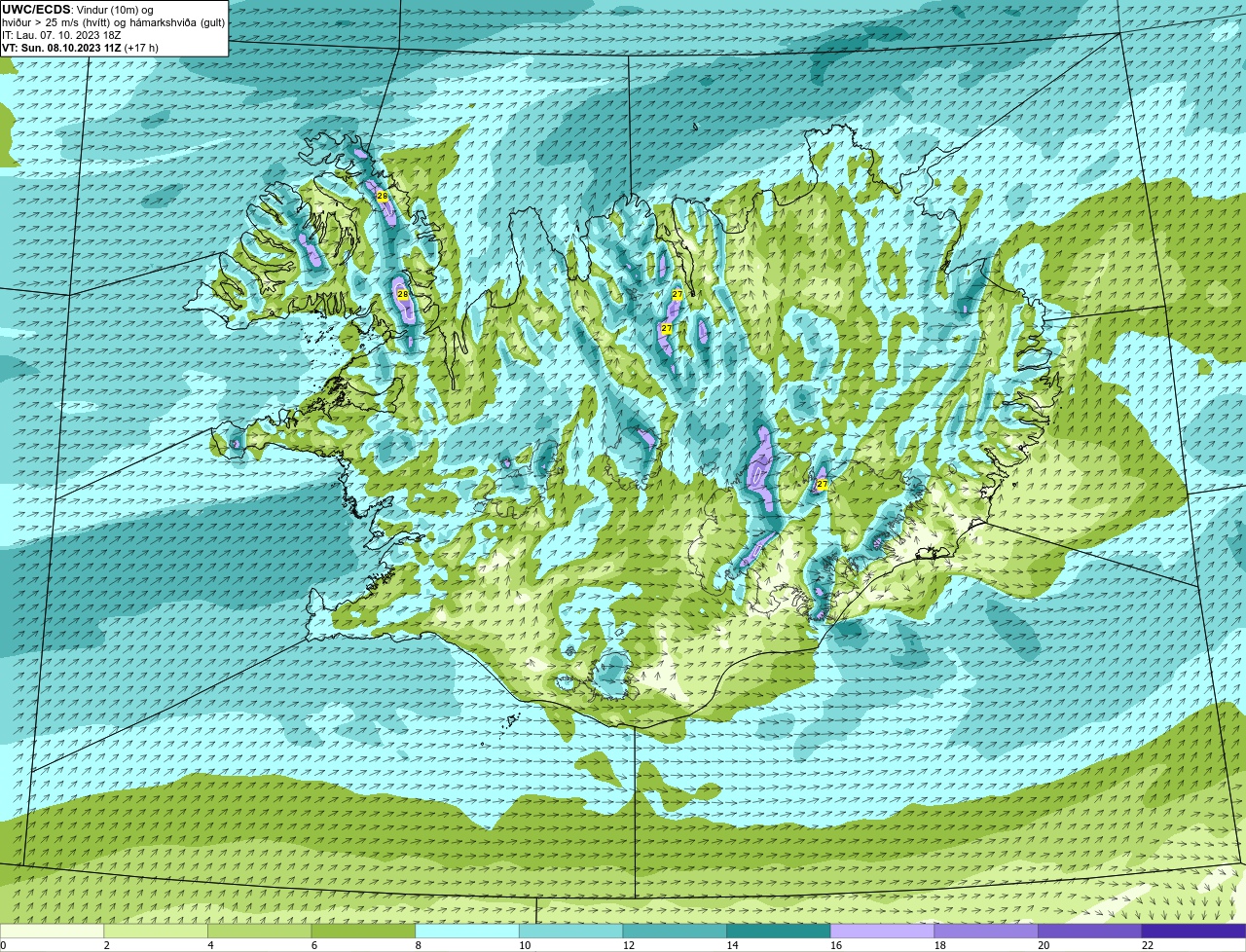Click the 8–10 m/s light cyan swatch

click(467, 931)
